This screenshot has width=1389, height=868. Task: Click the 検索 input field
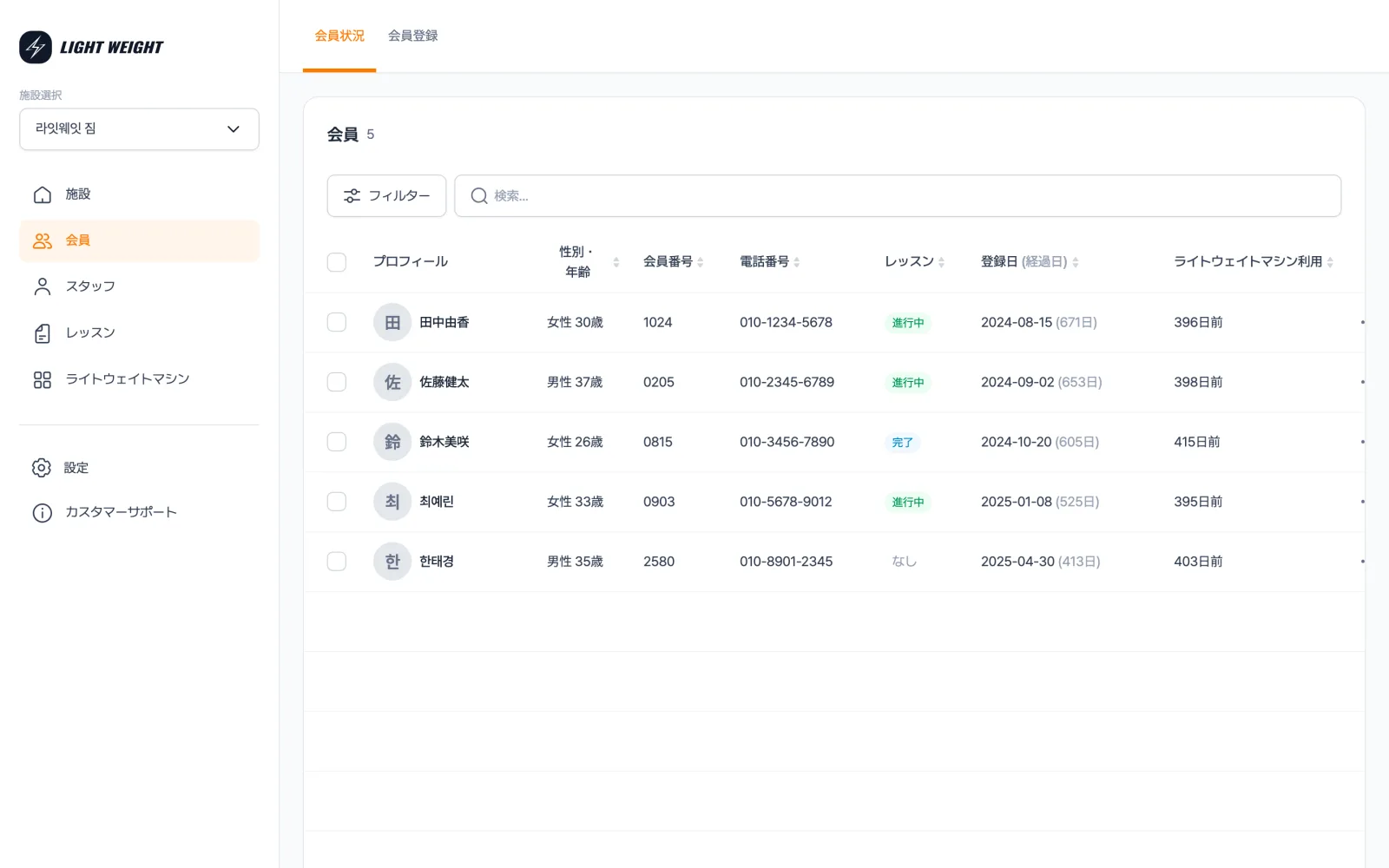tap(898, 196)
